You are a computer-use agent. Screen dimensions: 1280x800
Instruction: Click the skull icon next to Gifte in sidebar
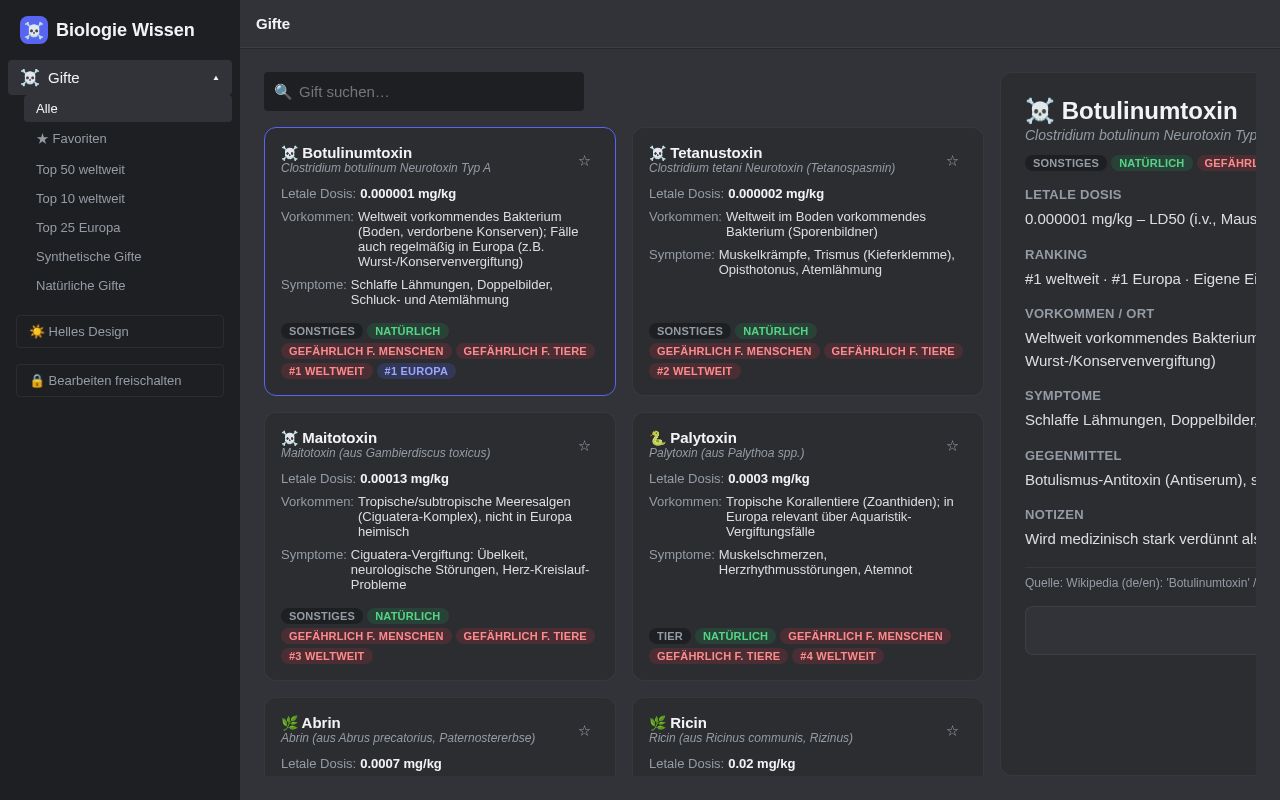coord(30,78)
